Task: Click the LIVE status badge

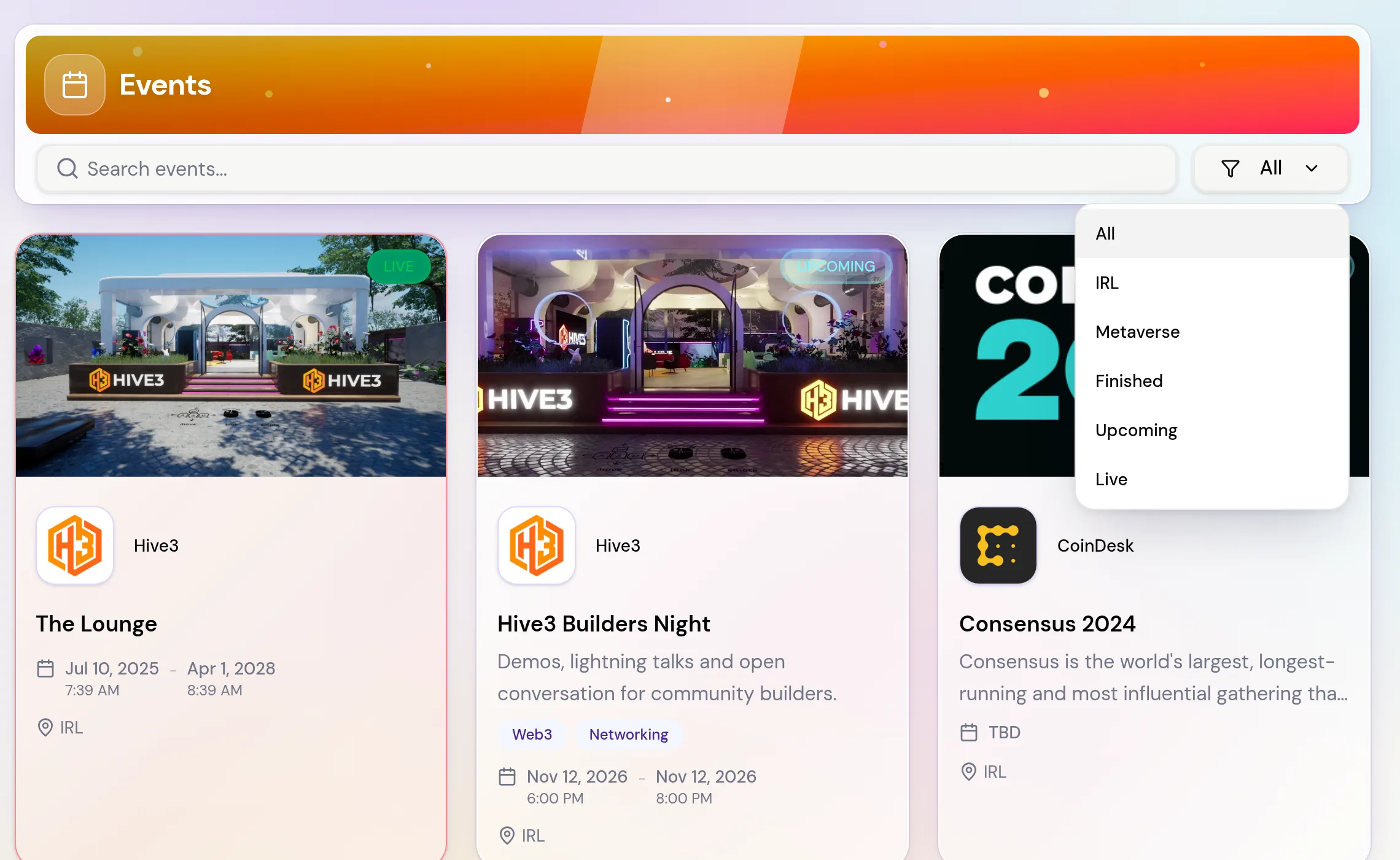Action: tap(399, 267)
